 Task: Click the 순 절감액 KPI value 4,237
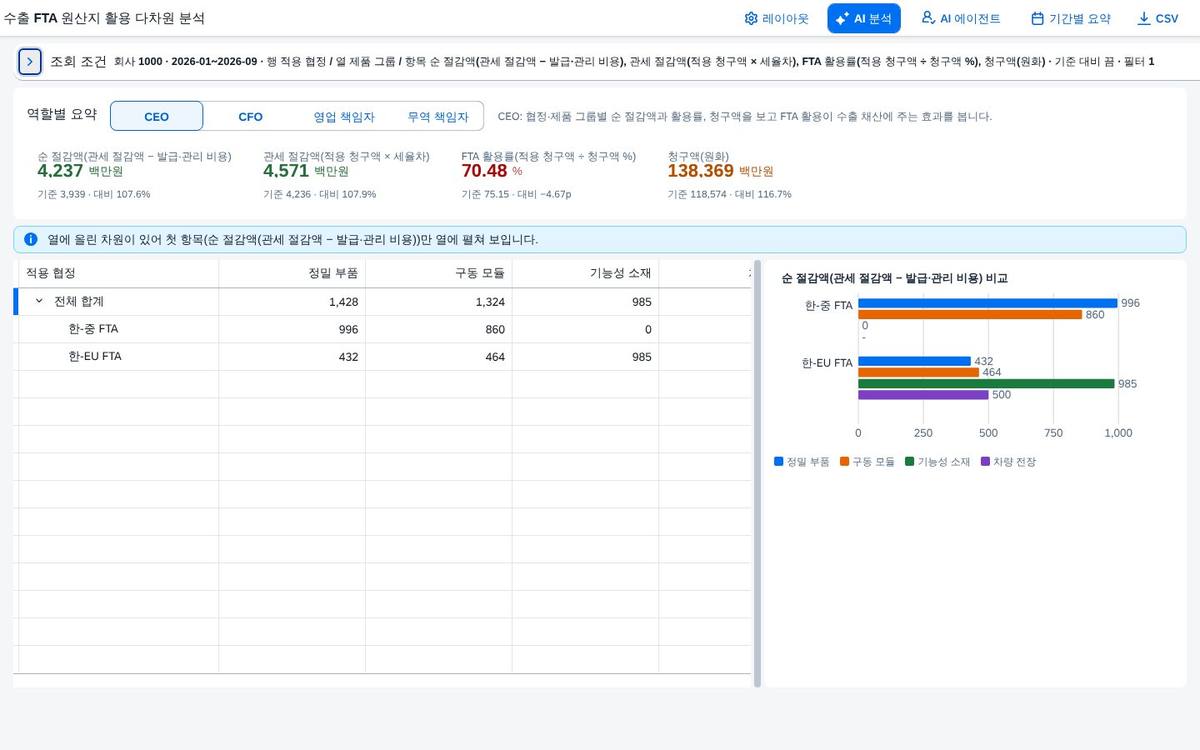tap(60, 171)
